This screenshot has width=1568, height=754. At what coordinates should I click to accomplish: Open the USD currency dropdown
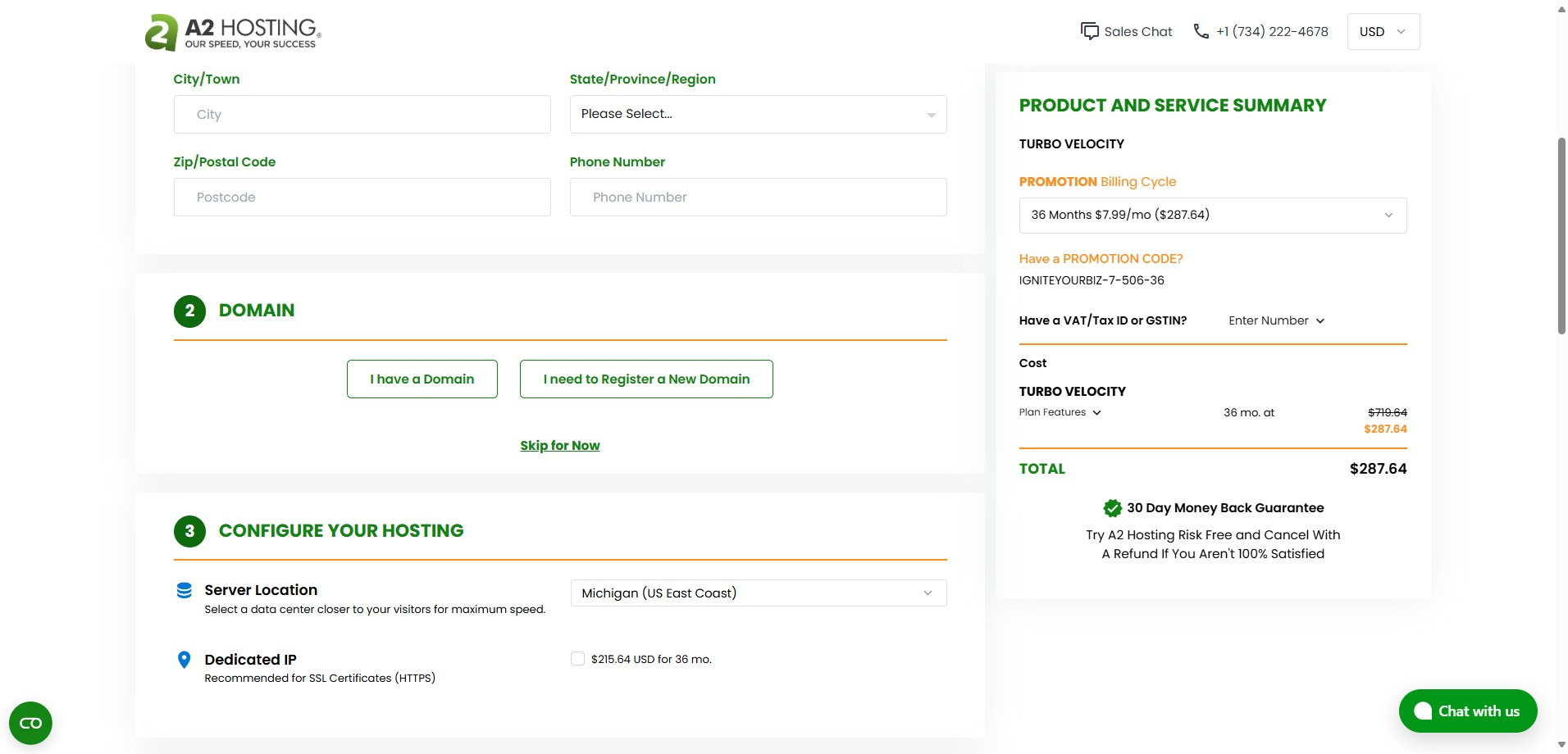(x=1383, y=31)
